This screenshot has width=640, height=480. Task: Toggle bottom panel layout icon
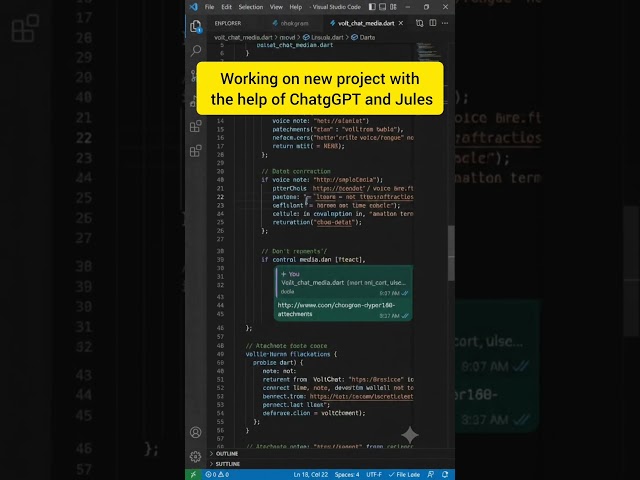point(382,7)
